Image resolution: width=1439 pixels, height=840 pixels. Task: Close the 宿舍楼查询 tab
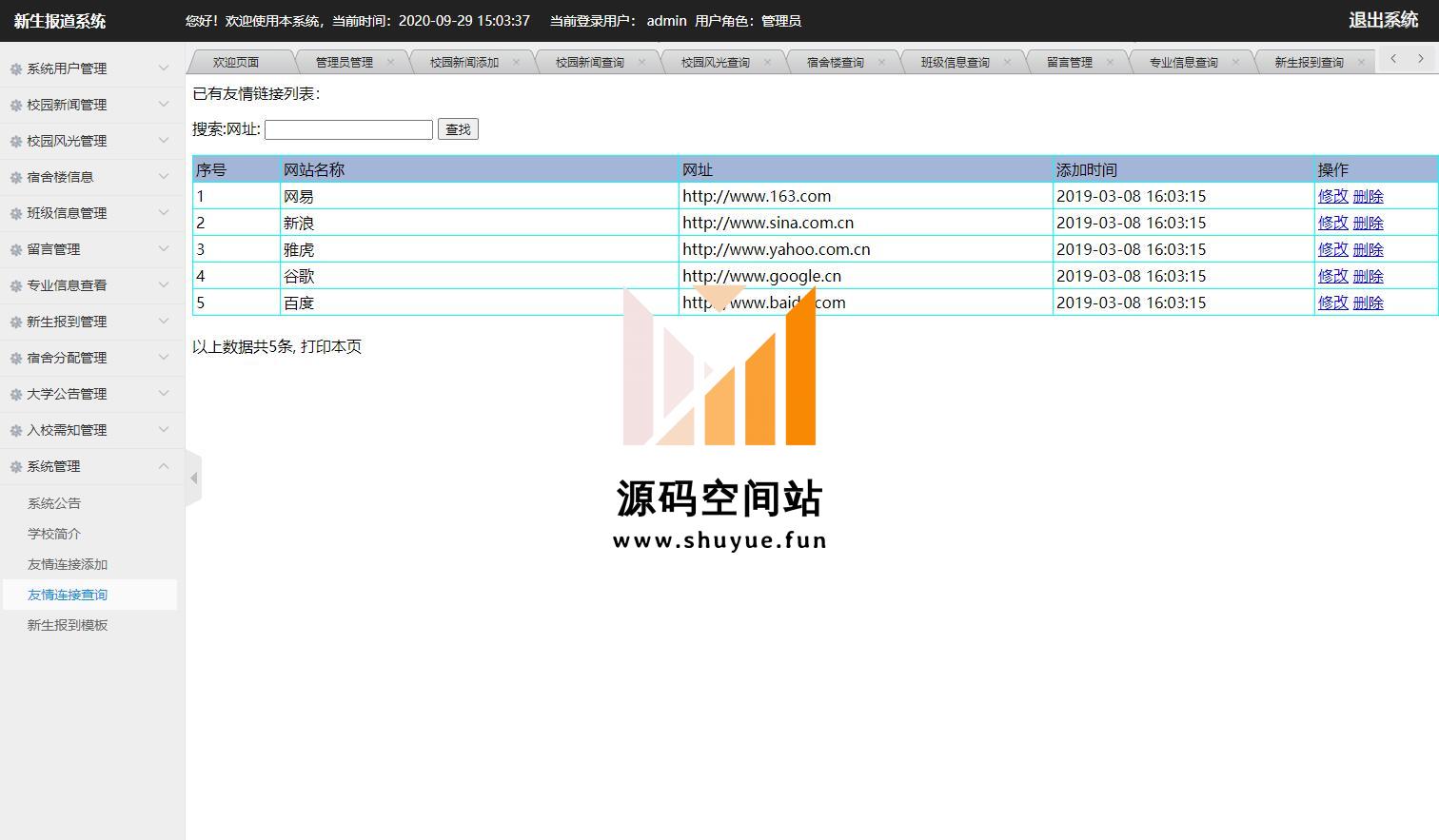point(881,62)
